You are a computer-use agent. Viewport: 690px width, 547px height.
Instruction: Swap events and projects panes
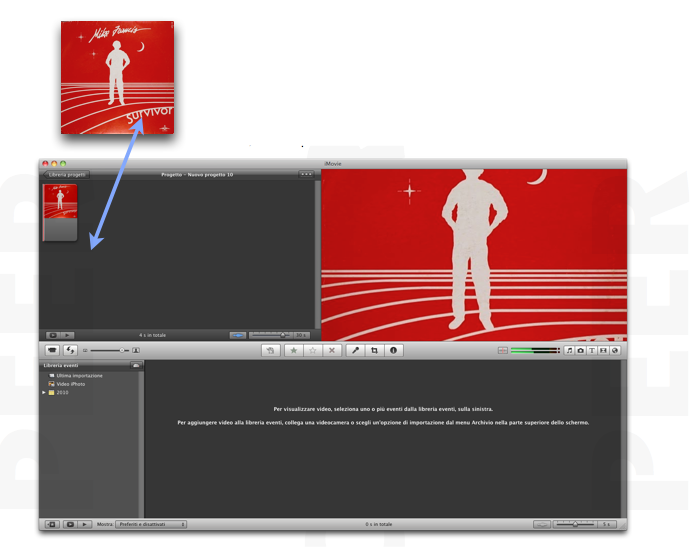[x=70, y=350]
